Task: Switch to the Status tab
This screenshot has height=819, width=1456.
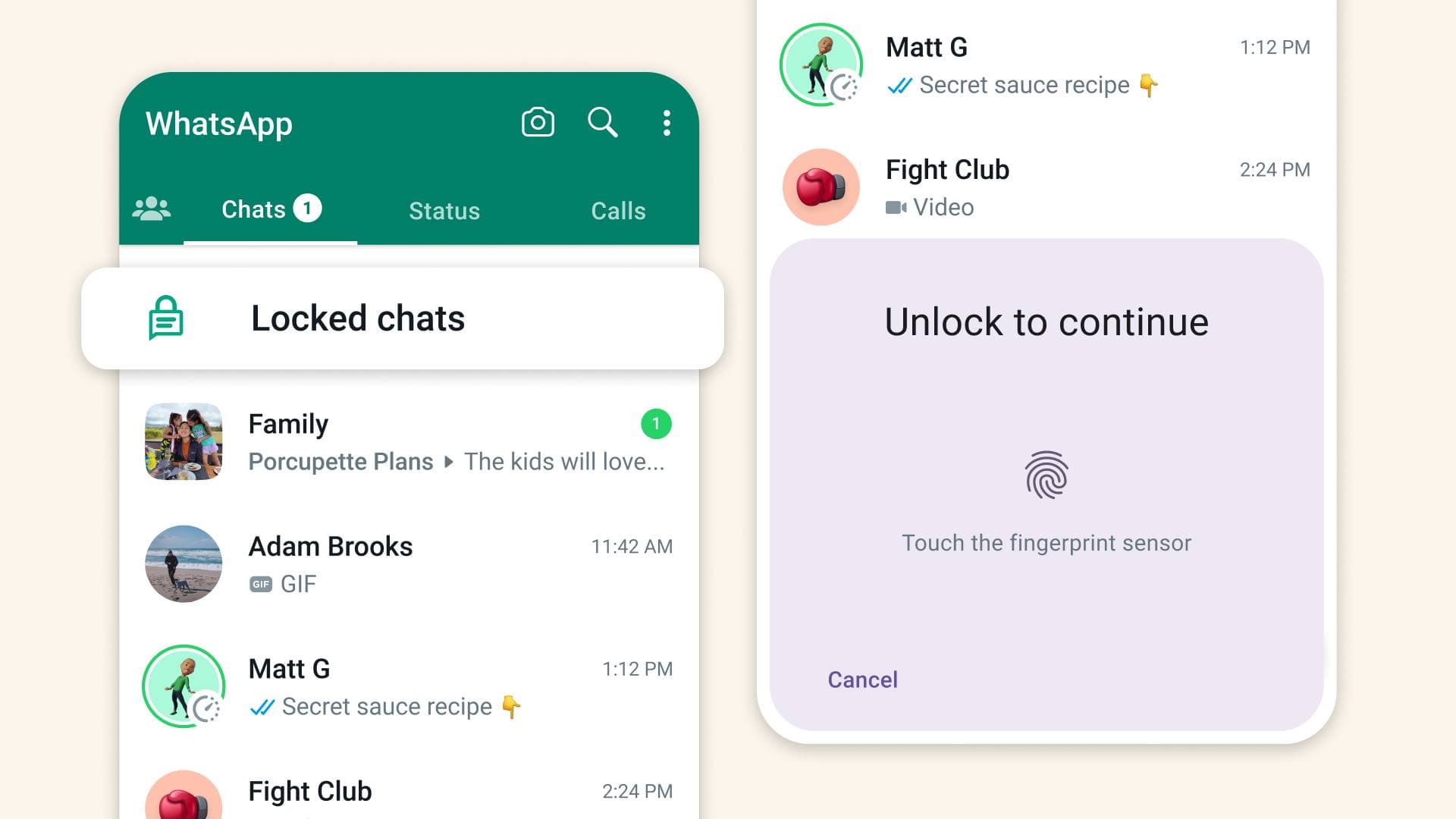Action: (x=445, y=210)
